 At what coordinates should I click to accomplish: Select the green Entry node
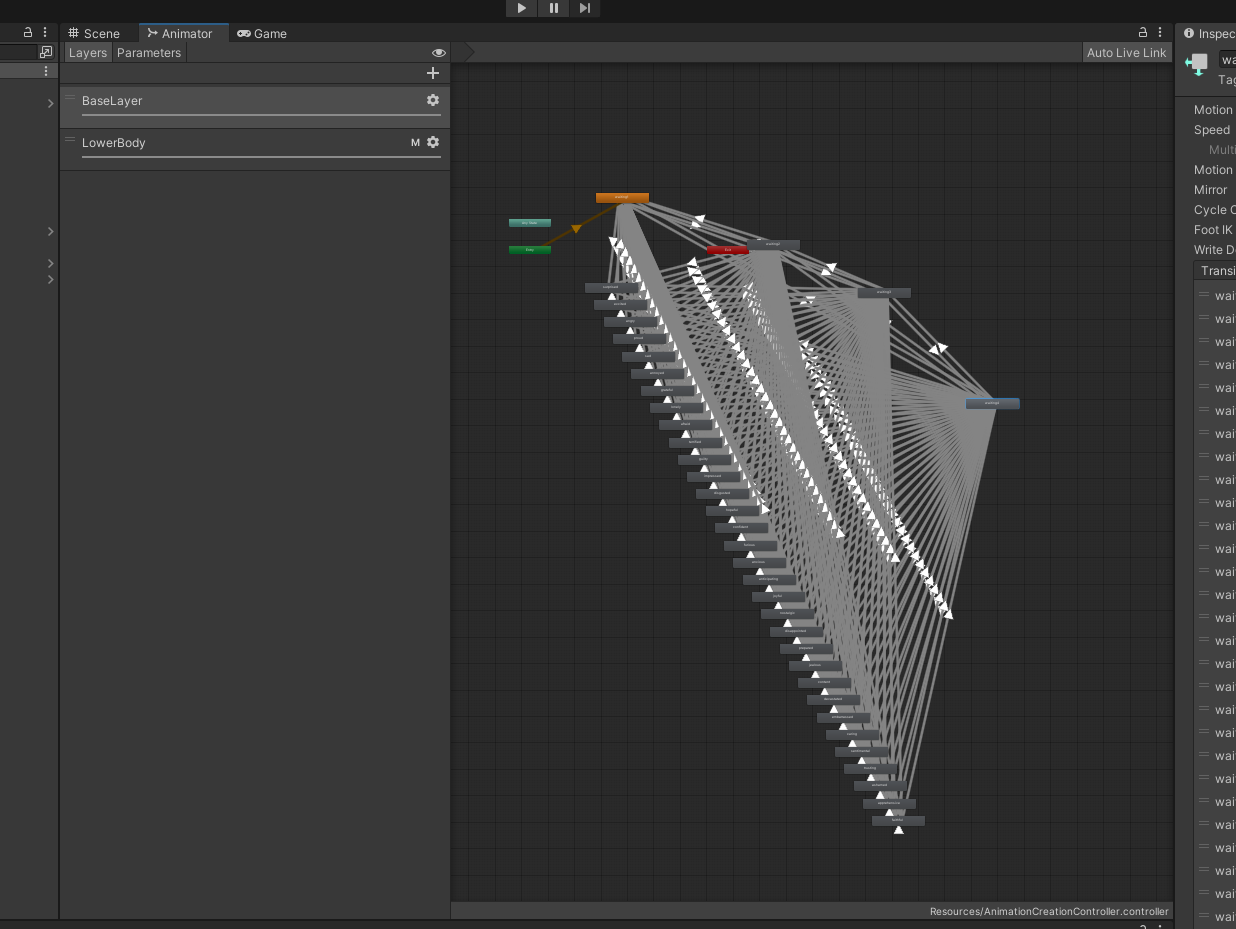click(529, 249)
